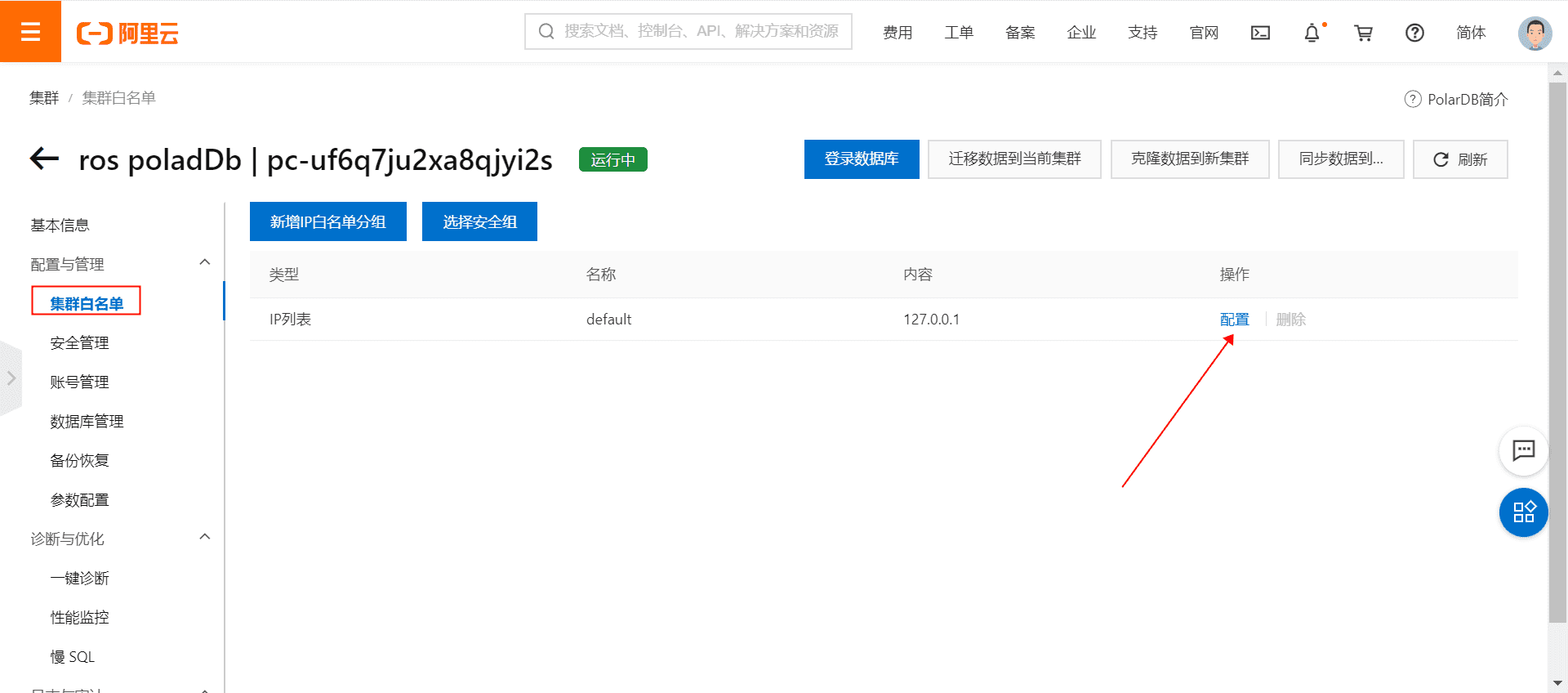Image resolution: width=1568 pixels, height=693 pixels.
Task: Click the Aliyun logo
Action: 127,33
